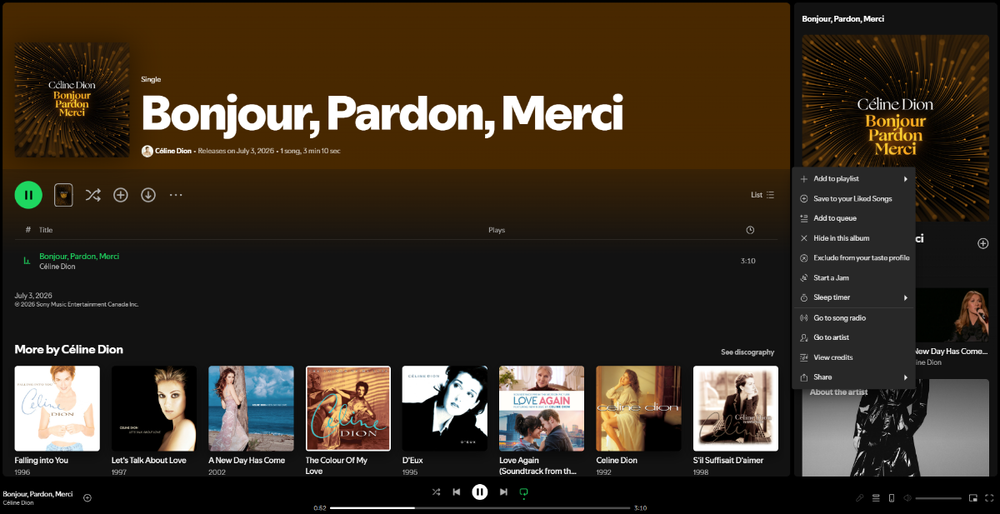Download the single with the arrow icon
The height and width of the screenshot is (514, 1000).
(149, 195)
